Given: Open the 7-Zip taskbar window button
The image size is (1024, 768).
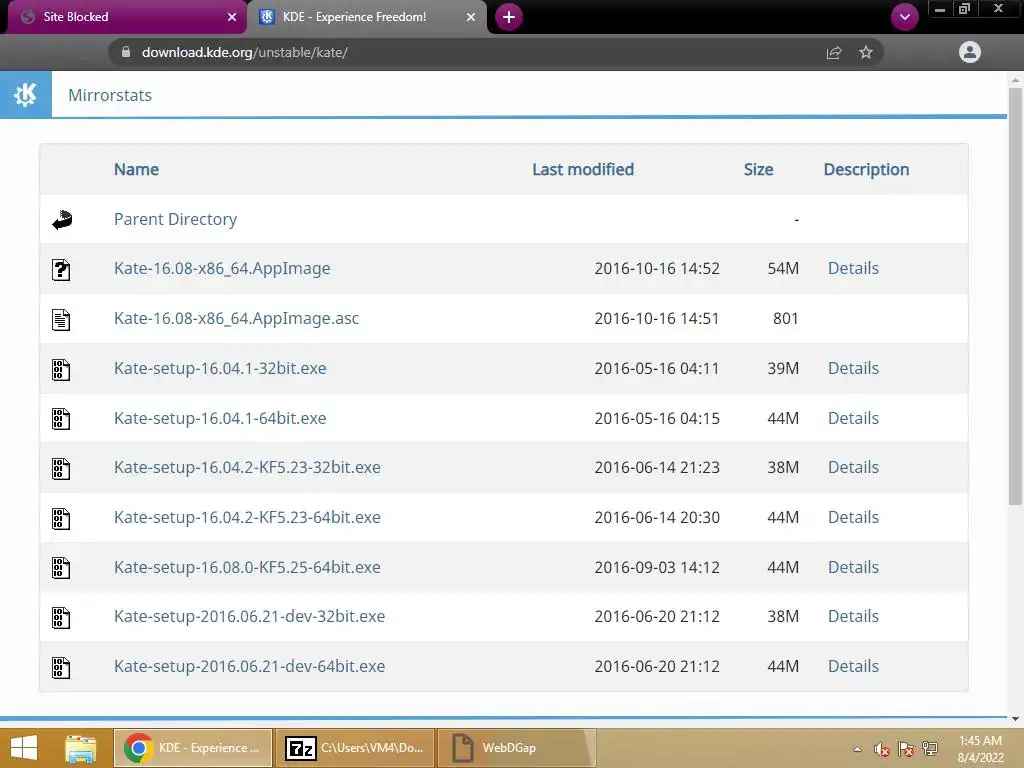Looking at the screenshot, I should (x=355, y=748).
